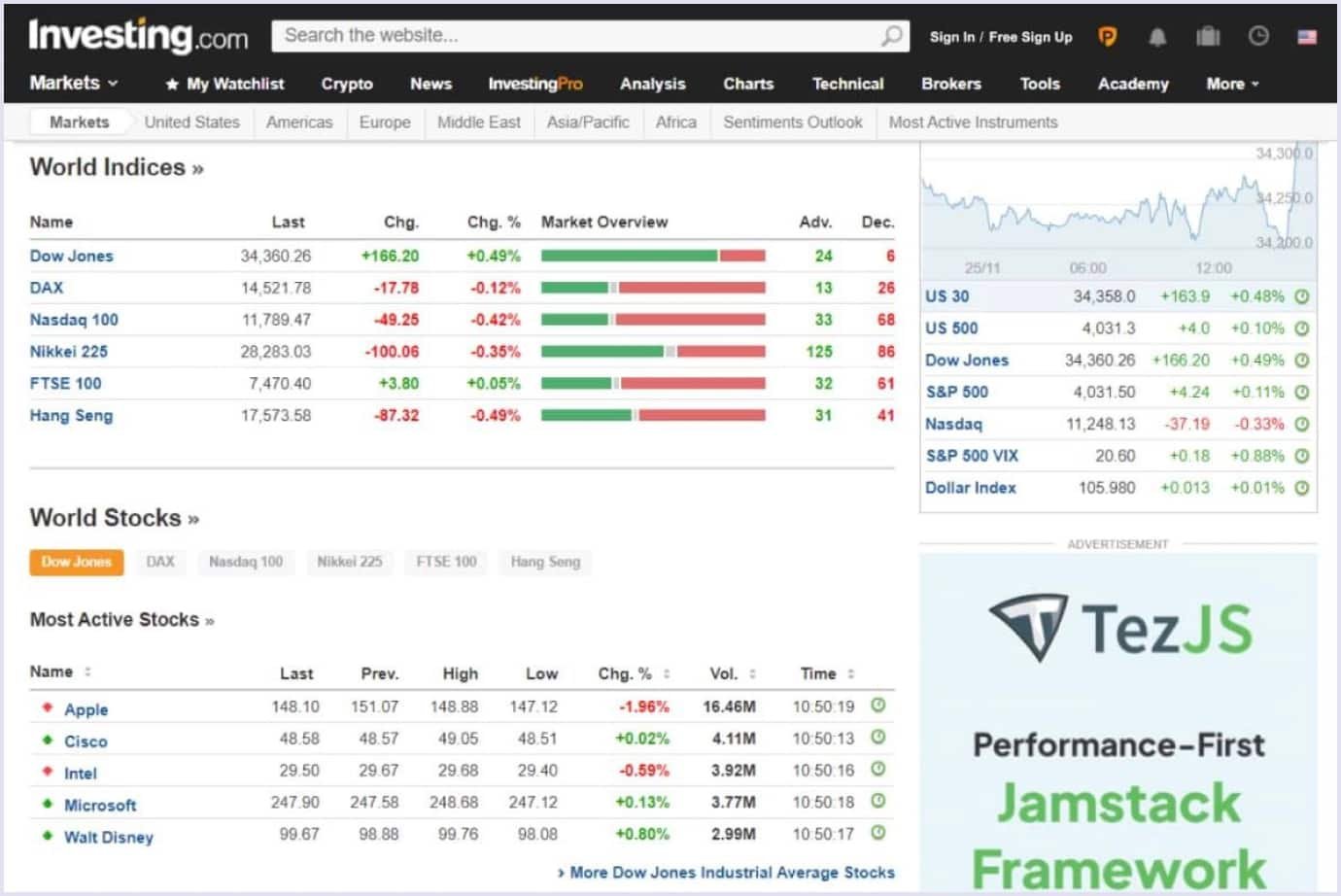This screenshot has height=896, width=1341.
Task: Open the Technical menu item
Action: coord(848,85)
